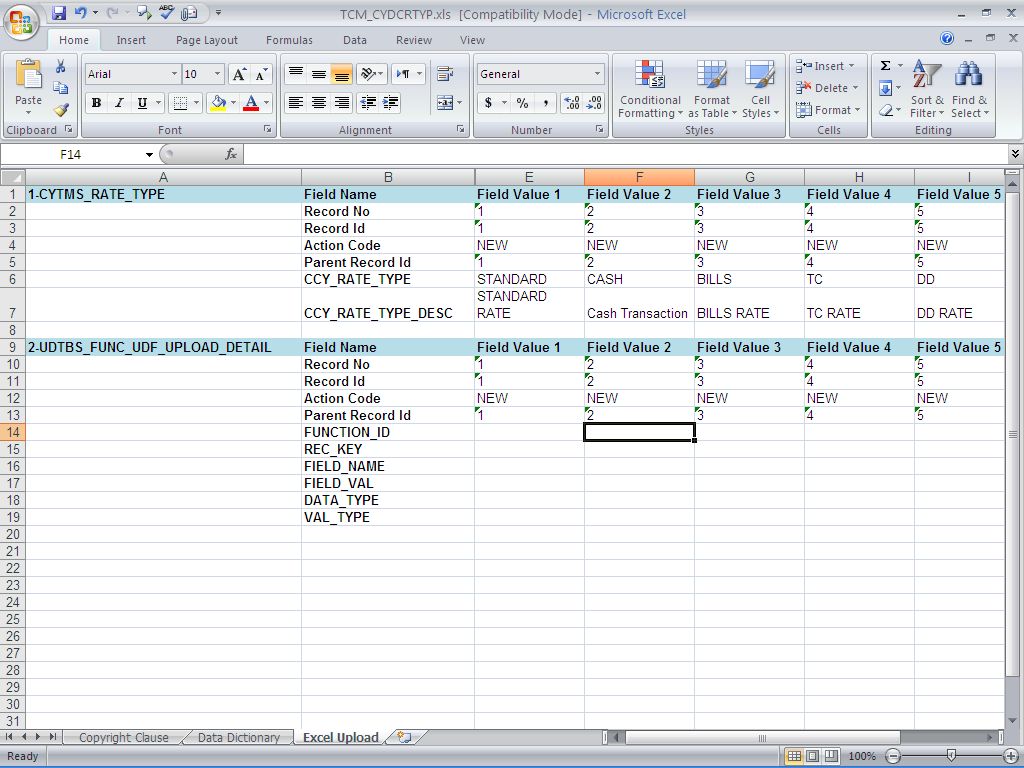The width and height of the screenshot is (1024, 768).
Task: Click the Insert cells button
Action: (825, 66)
